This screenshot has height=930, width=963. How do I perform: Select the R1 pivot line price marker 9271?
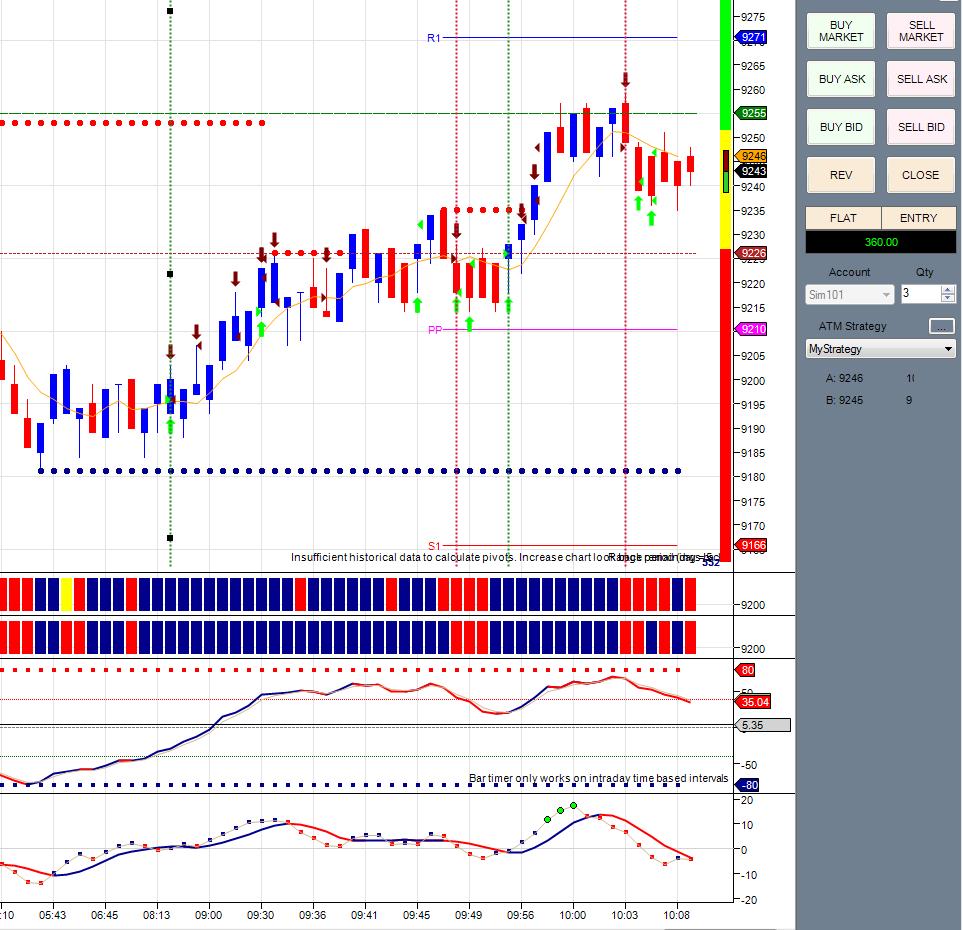(x=752, y=37)
